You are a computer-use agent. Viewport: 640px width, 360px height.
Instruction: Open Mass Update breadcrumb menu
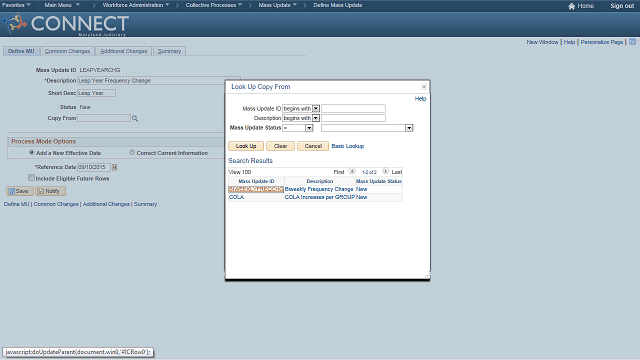point(278,5)
